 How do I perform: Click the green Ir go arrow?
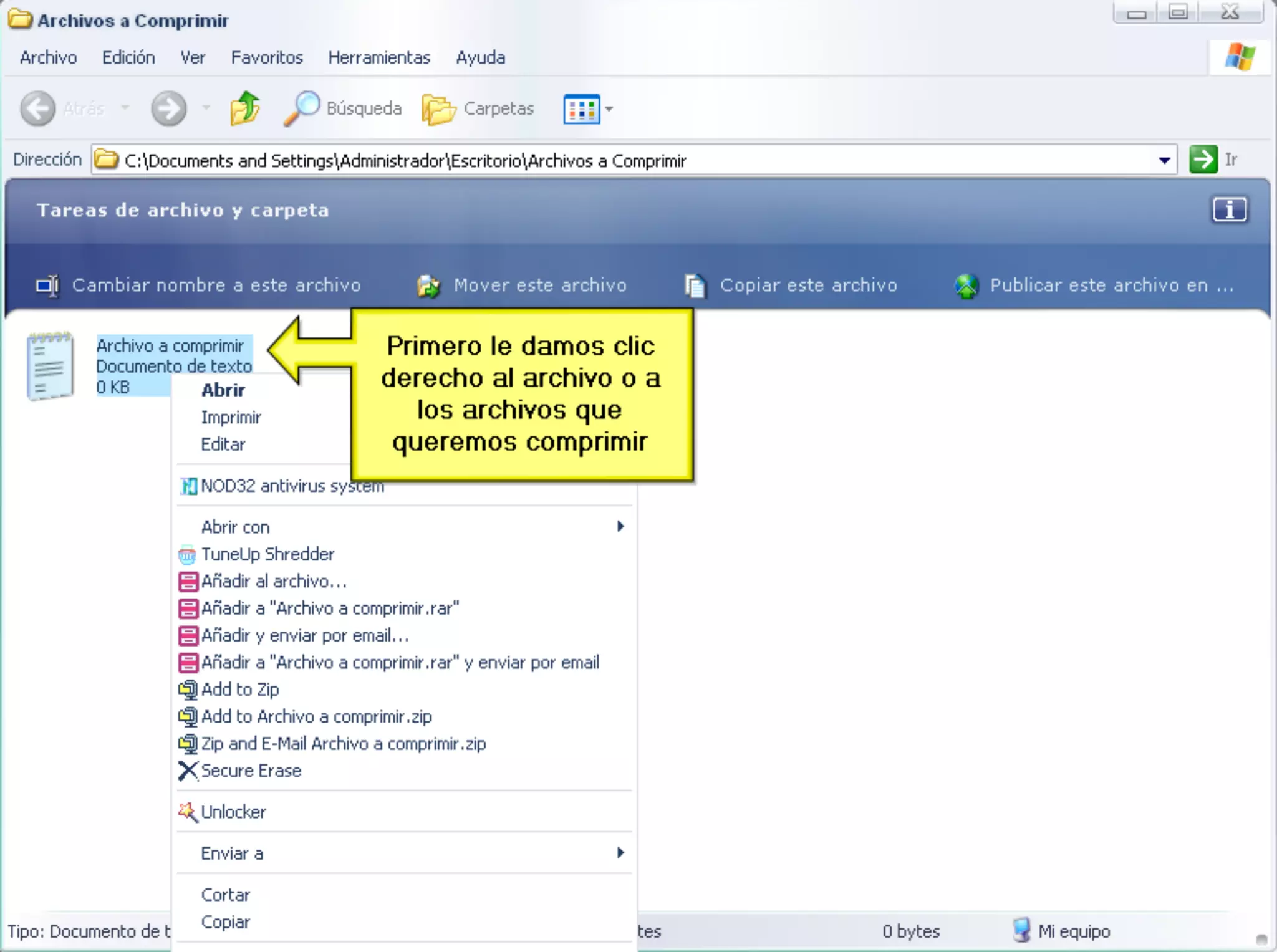tap(1203, 160)
